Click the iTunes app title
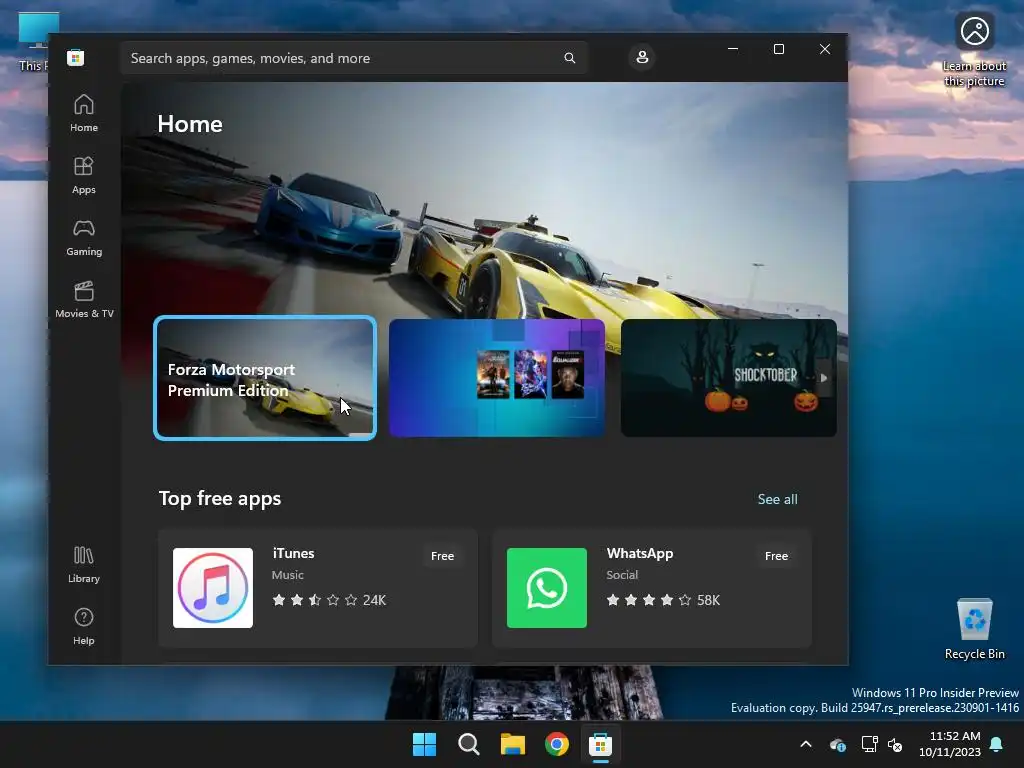Image resolution: width=1024 pixels, height=768 pixels. (x=293, y=553)
